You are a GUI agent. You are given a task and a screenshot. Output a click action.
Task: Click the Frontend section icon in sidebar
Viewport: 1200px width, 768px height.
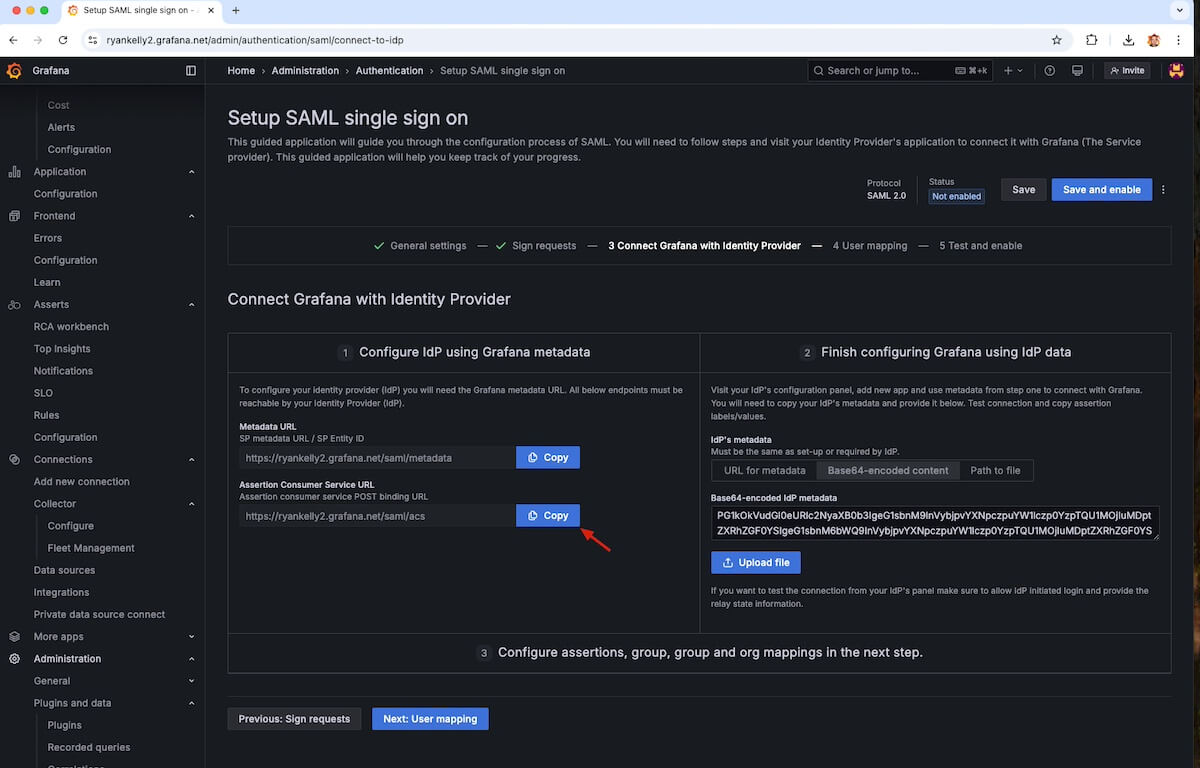14,216
